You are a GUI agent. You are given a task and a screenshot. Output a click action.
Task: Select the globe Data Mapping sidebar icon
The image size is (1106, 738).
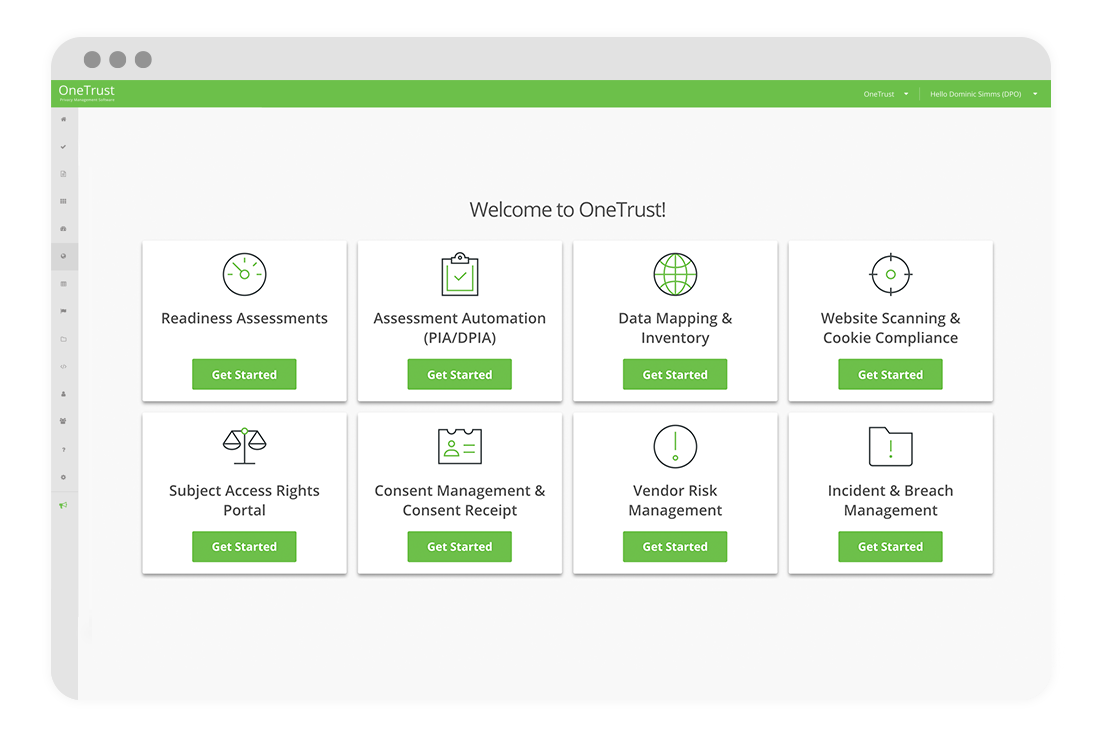pos(63,256)
